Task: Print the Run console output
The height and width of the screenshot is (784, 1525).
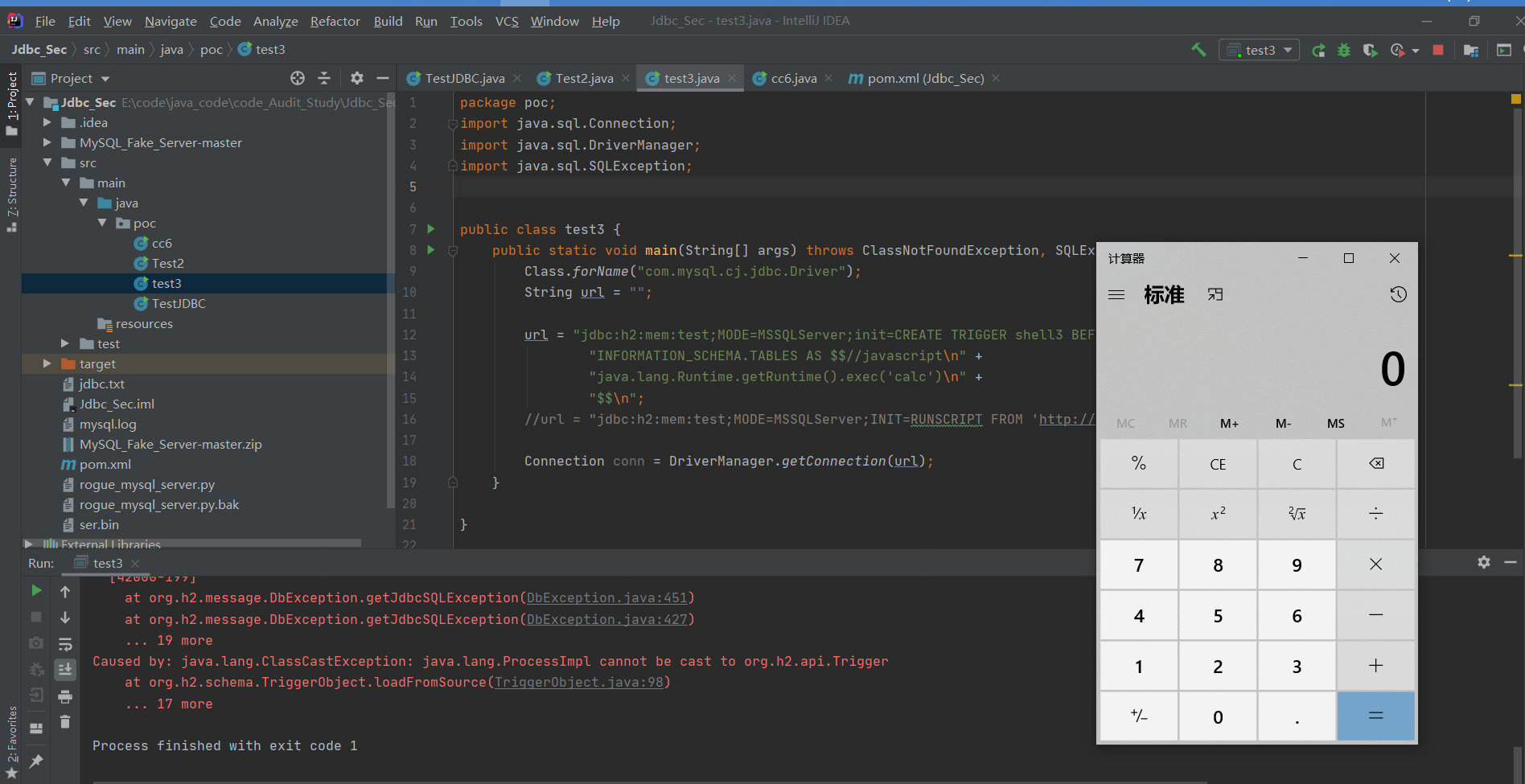Action: [x=65, y=696]
